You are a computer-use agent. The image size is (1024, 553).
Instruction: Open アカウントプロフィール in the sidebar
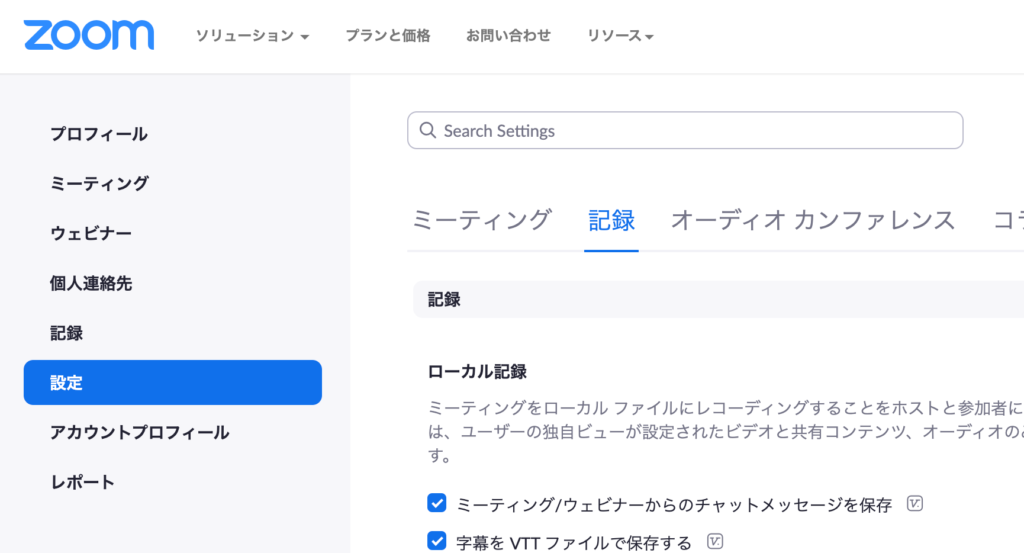pyautogui.click(x=139, y=432)
